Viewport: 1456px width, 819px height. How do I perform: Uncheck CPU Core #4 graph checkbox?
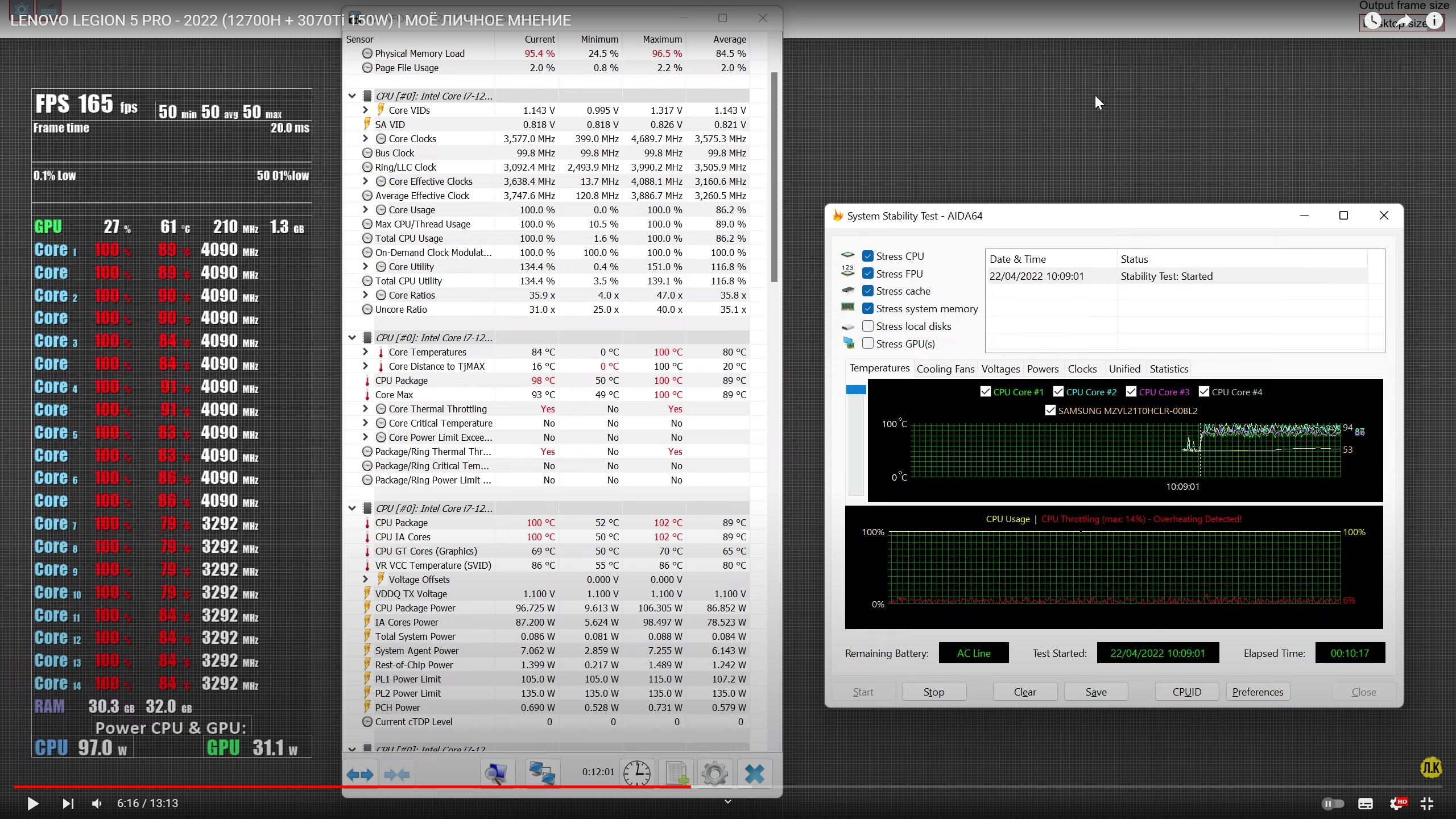click(1203, 392)
